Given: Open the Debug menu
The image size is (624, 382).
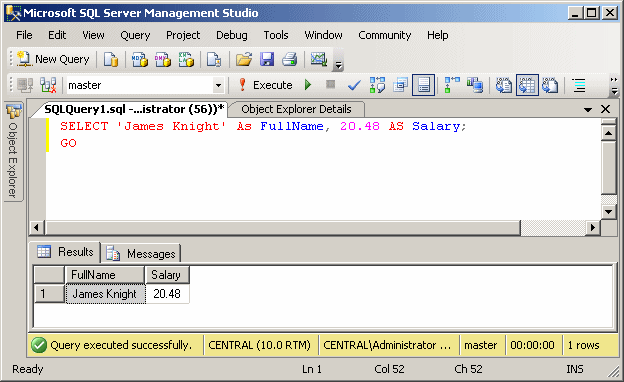Looking at the screenshot, I should pyautogui.click(x=232, y=35).
